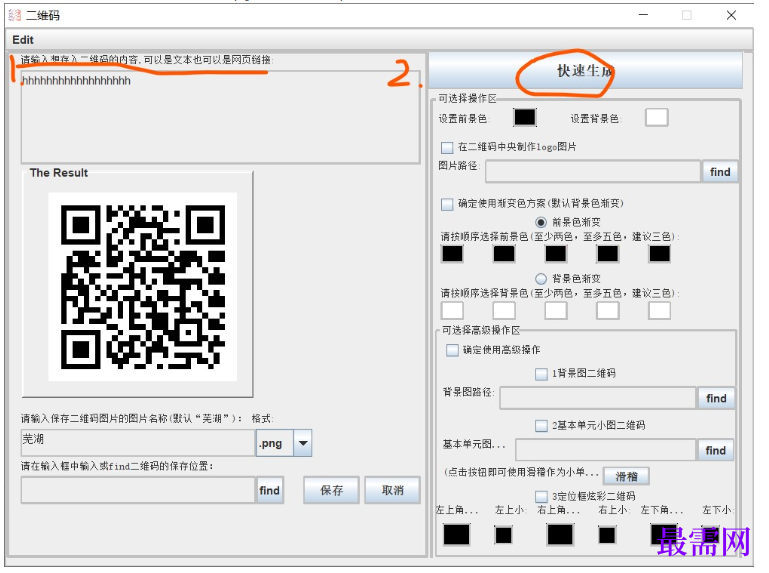Pick the 左上角 large black locator swatch

[x=456, y=535]
